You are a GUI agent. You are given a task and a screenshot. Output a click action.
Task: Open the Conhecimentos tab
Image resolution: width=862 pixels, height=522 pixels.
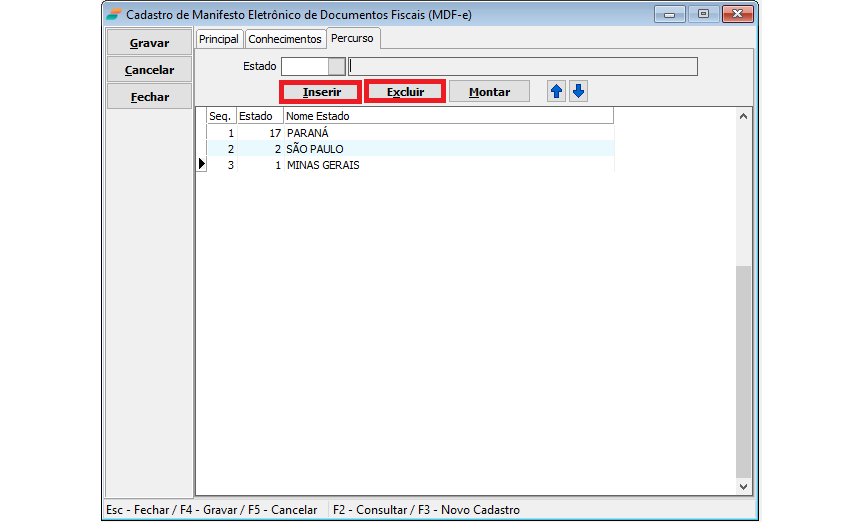tap(285, 39)
